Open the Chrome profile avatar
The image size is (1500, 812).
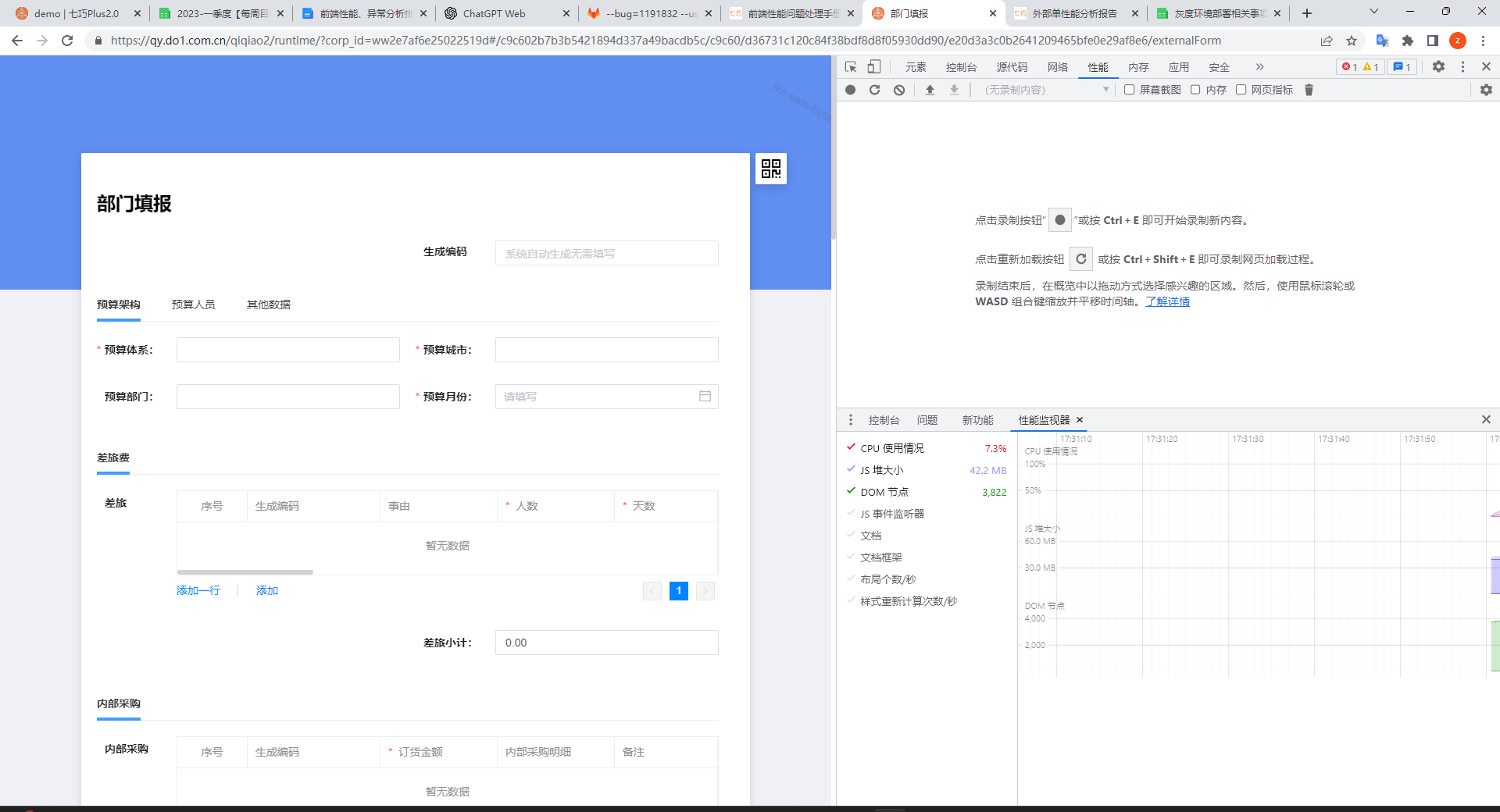tap(1458, 41)
